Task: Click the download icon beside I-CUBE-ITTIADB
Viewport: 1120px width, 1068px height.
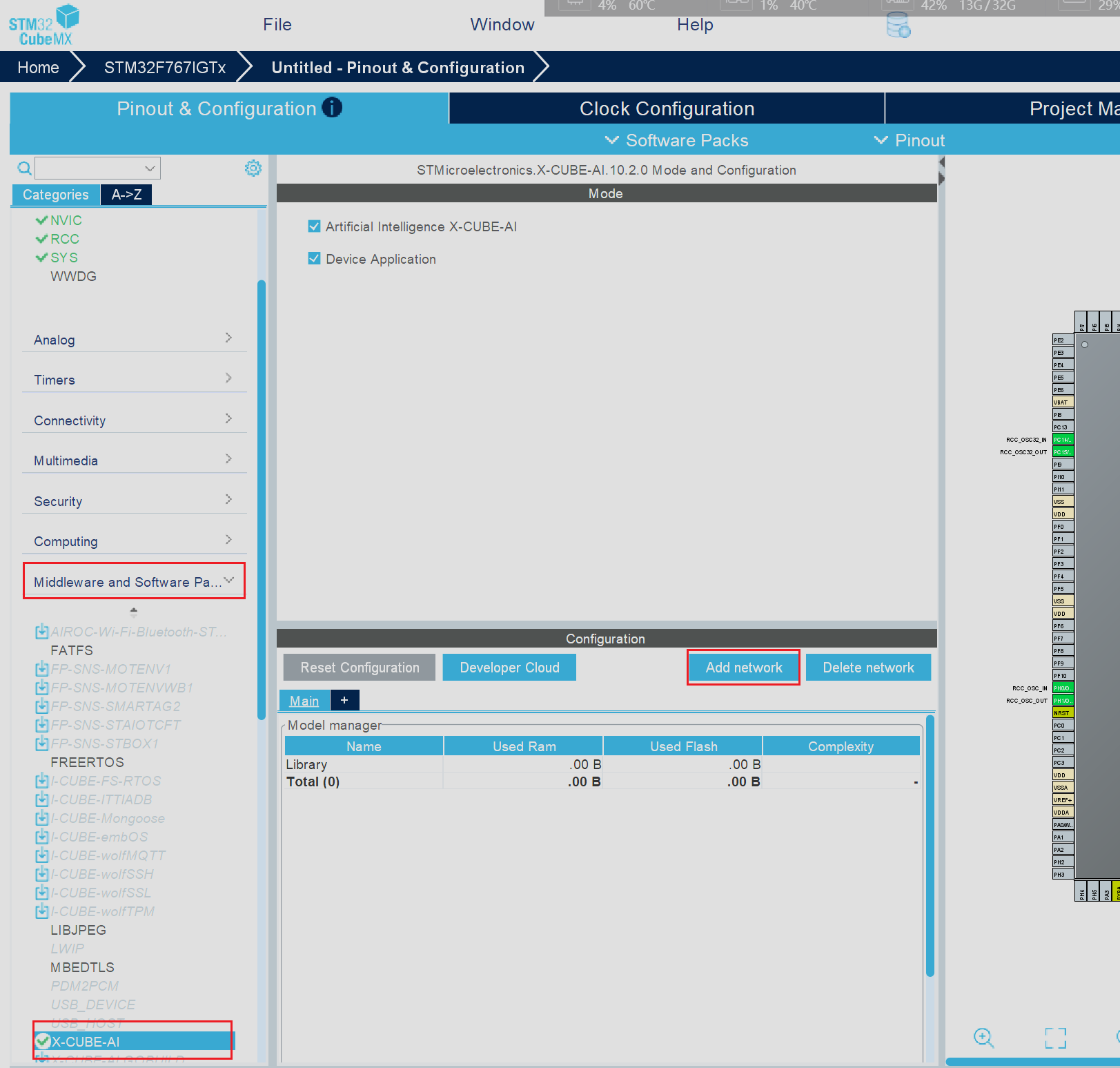Action: tap(42, 799)
